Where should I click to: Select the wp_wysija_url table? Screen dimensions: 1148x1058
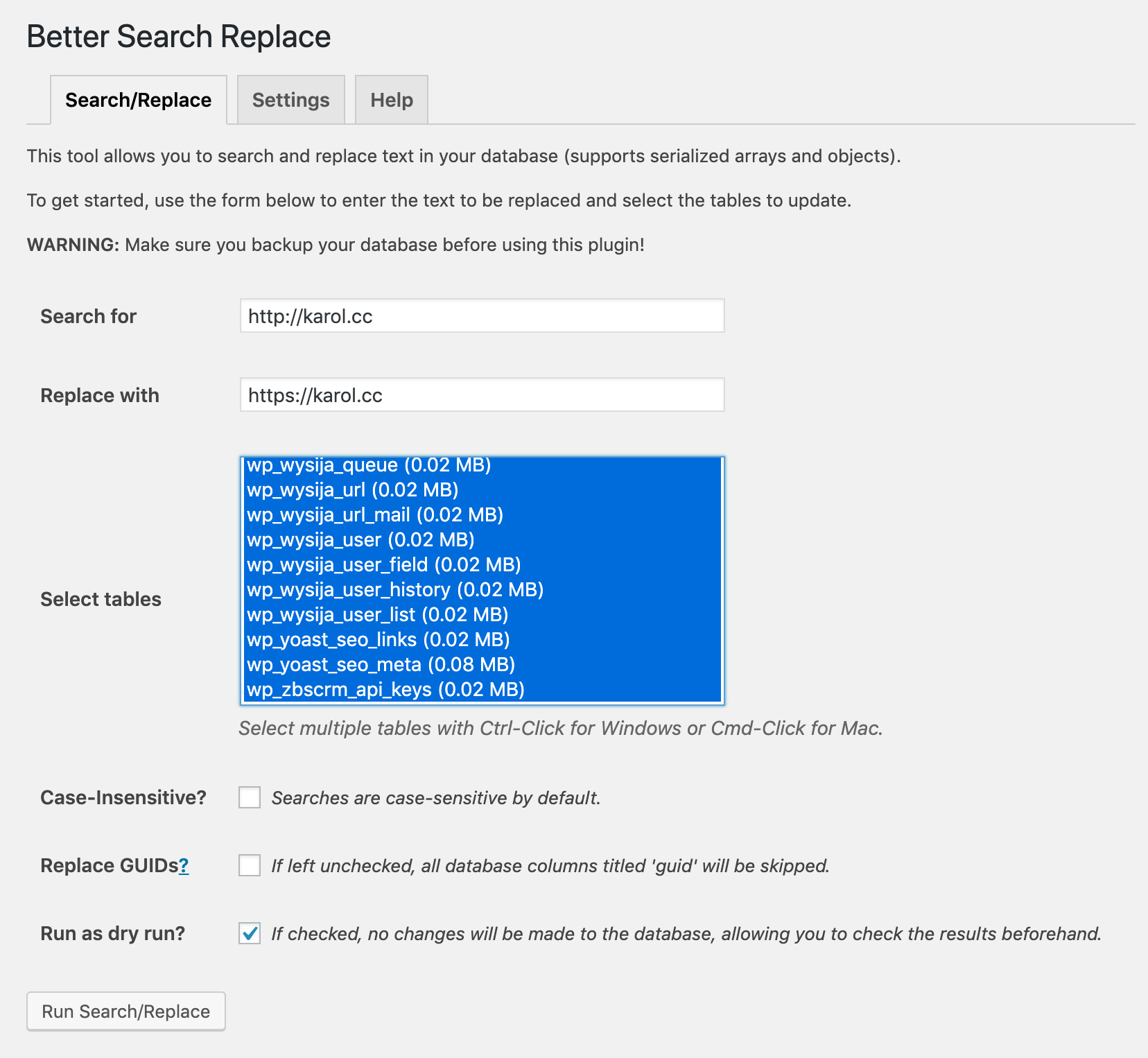[352, 490]
